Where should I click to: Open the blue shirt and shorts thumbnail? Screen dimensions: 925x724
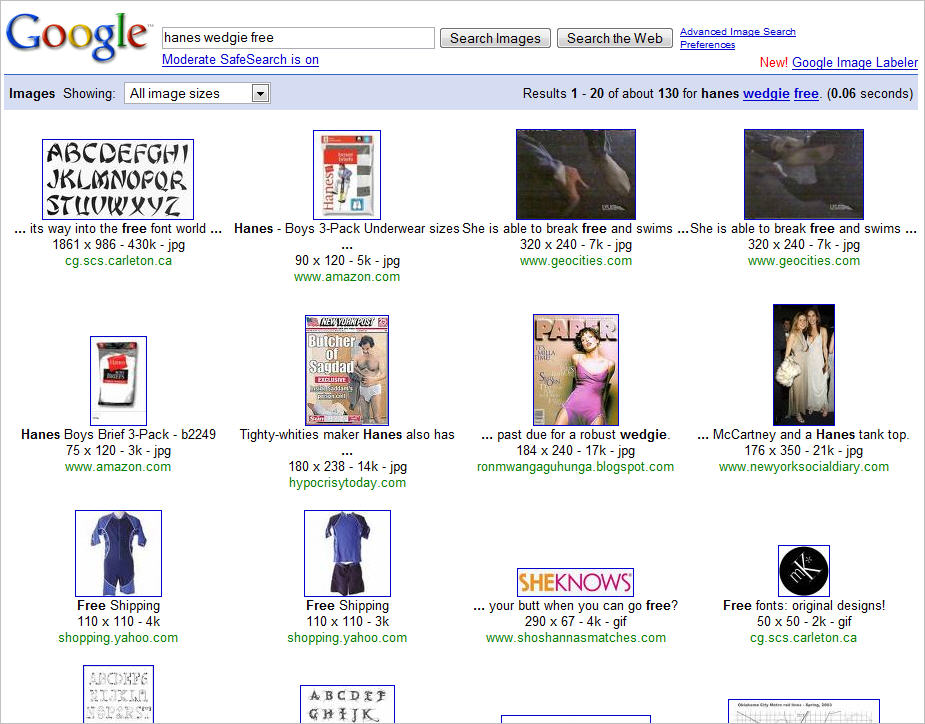click(347, 553)
